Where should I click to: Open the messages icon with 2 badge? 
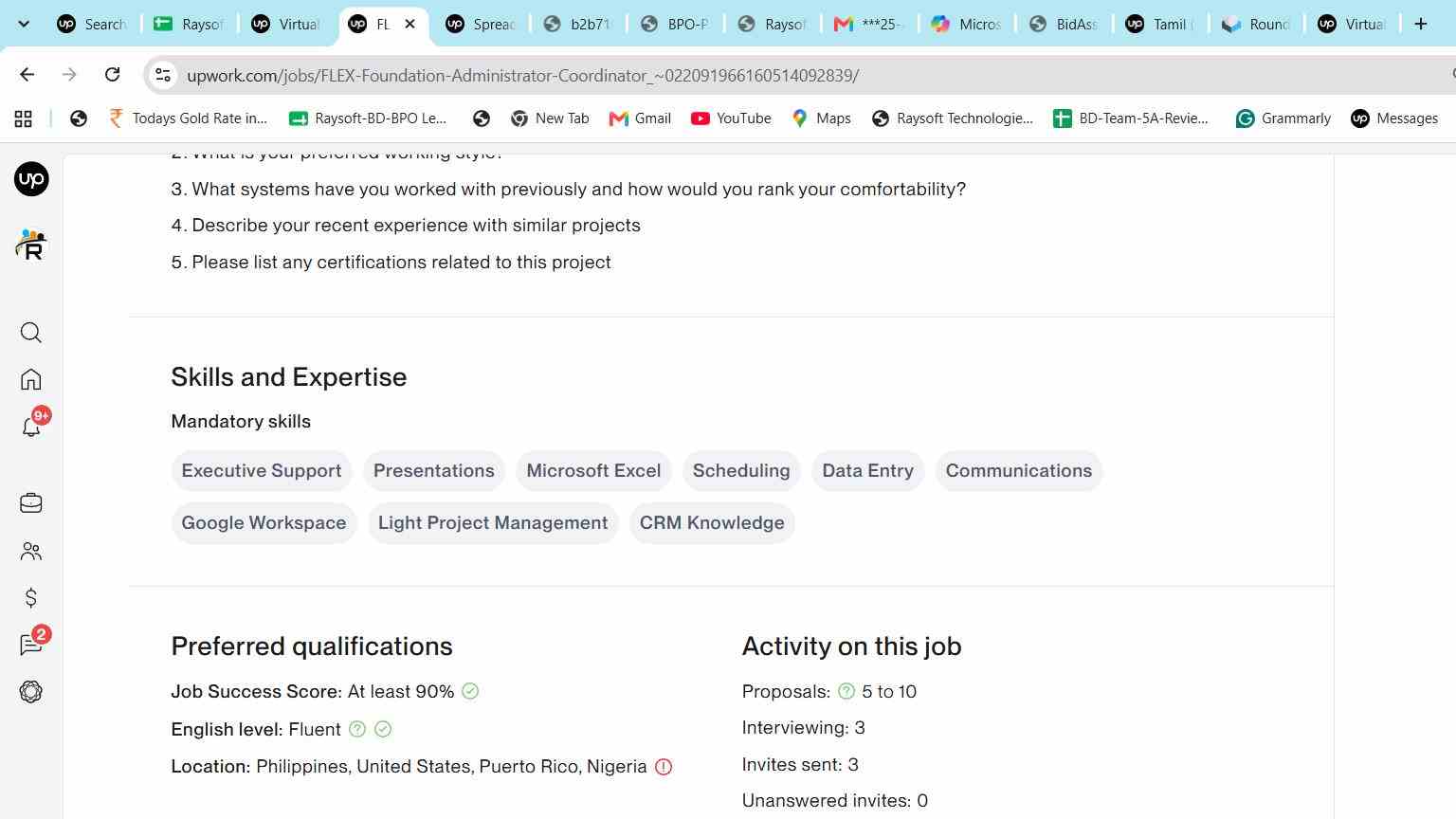coord(32,644)
